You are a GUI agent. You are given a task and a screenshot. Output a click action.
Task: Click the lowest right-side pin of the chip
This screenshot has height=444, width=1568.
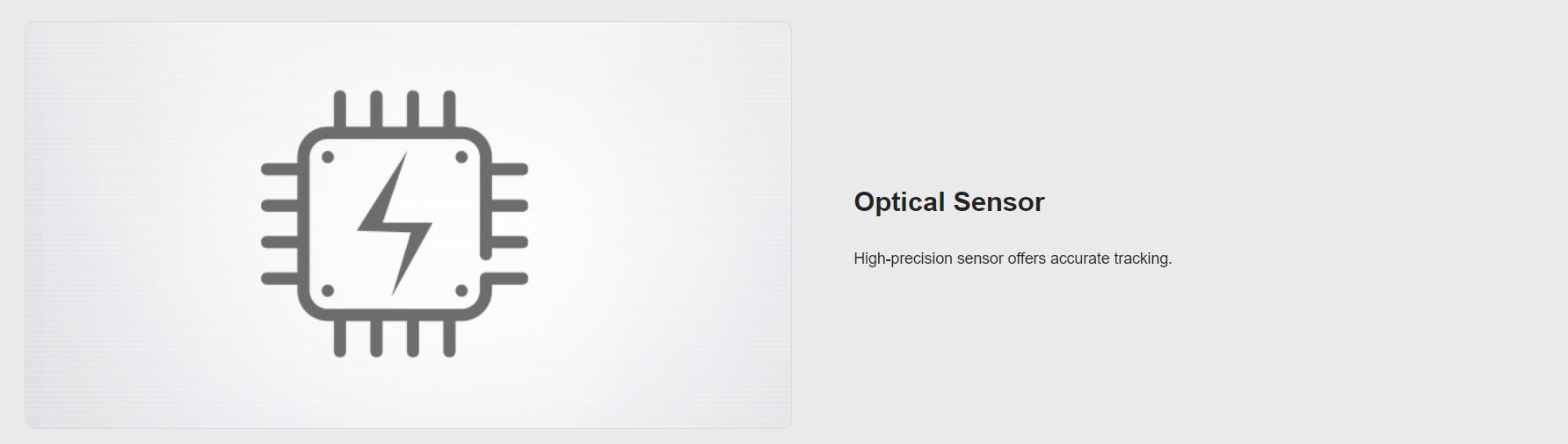coord(509,279)
